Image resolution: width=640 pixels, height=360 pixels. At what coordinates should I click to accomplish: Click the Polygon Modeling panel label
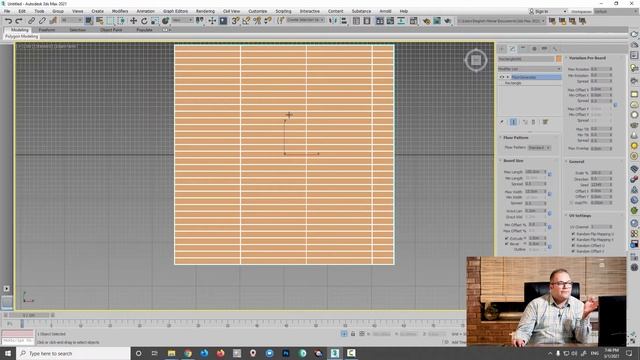22,36
